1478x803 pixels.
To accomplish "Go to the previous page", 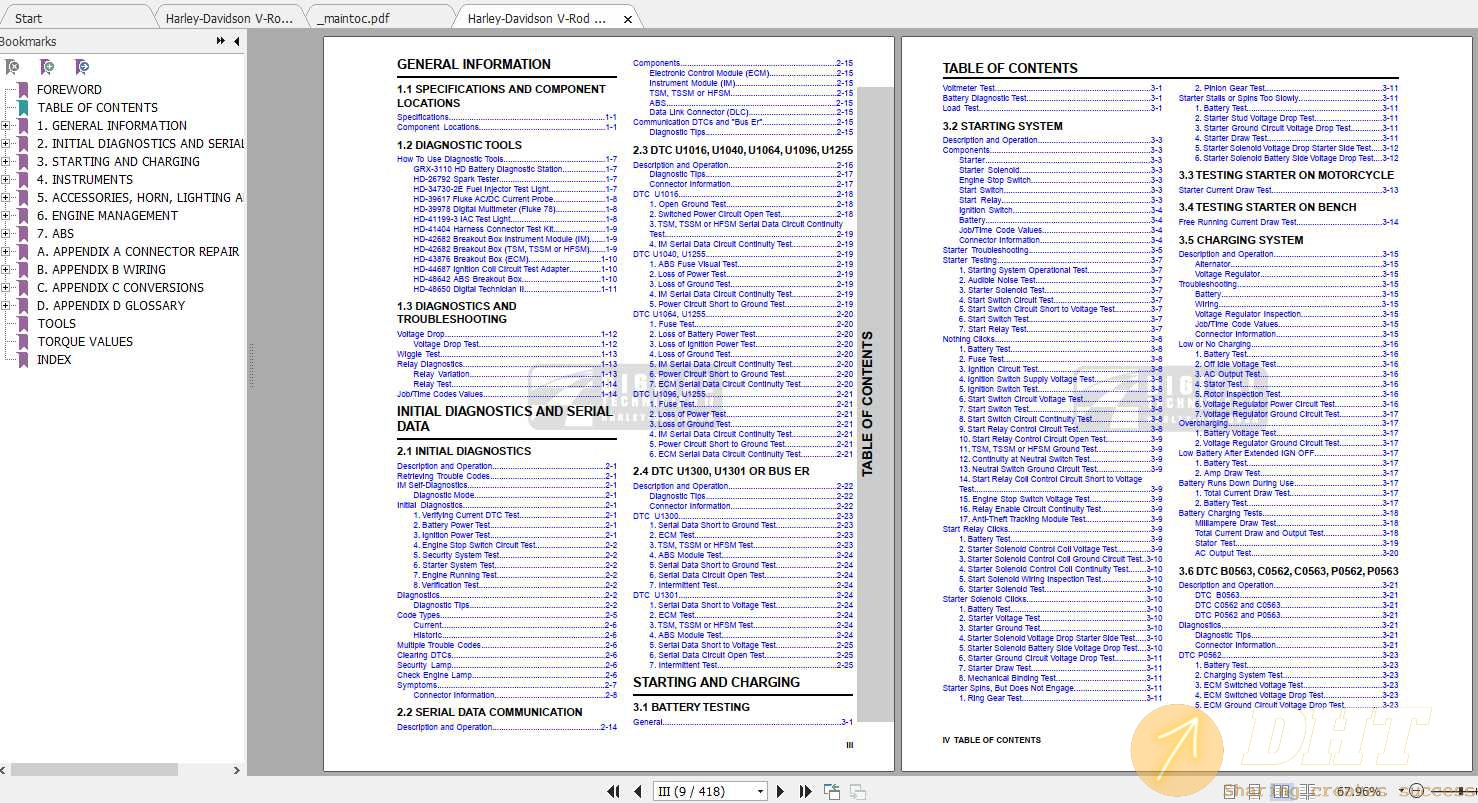I will [x=638, y=791].
